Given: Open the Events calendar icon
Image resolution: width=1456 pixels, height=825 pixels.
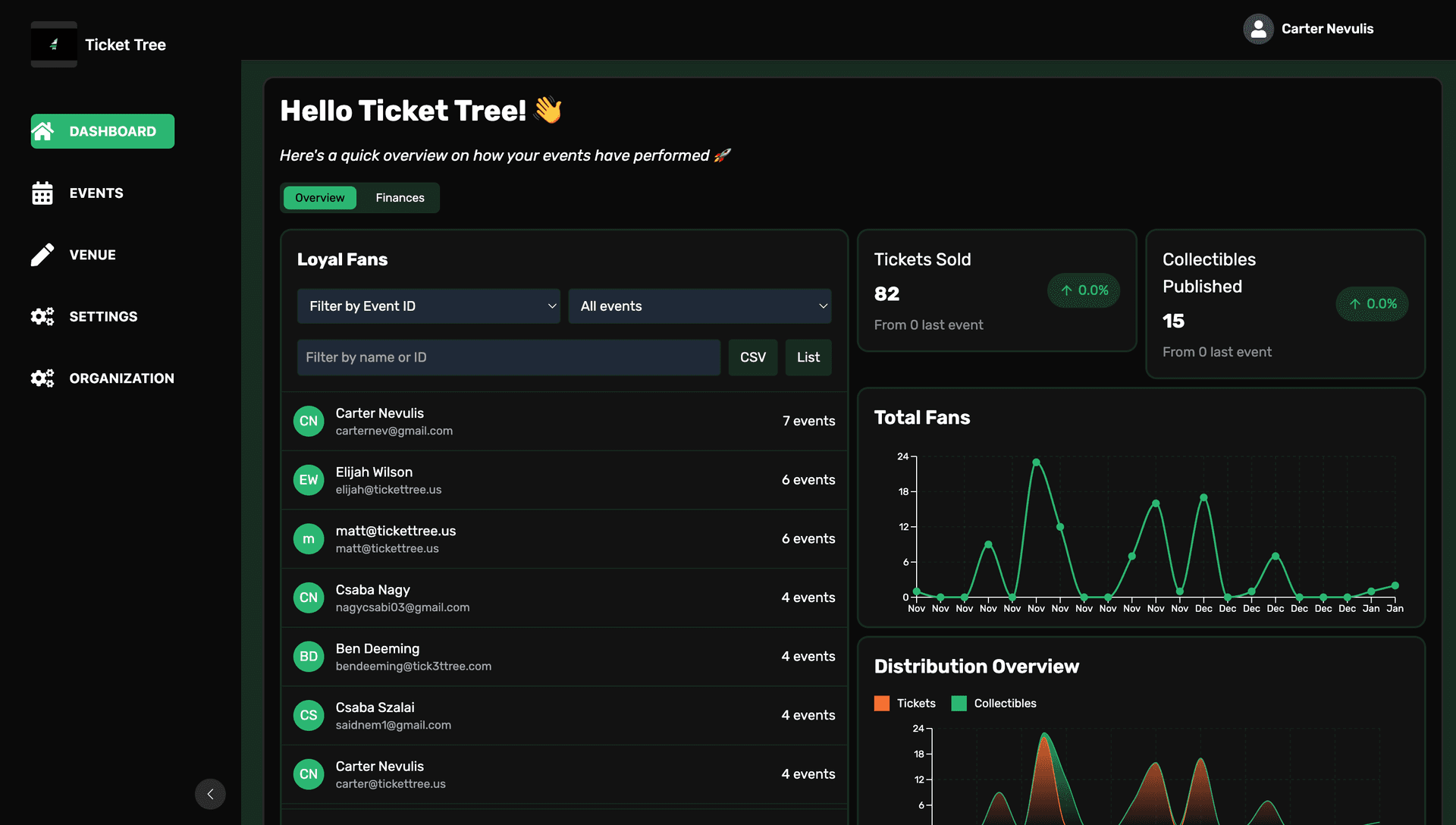Looking at the screenshot, I should (43, 193).
